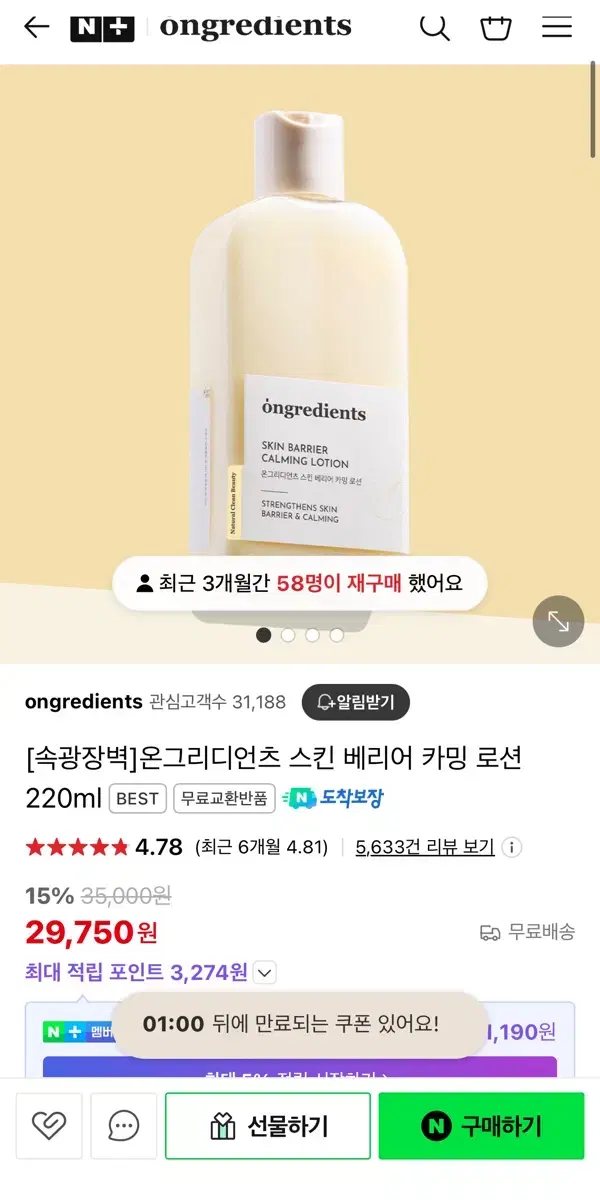The height and width of the screenshot is (1200, 600).
Task: Open the shopping basket icon
Action: [496, 27]
